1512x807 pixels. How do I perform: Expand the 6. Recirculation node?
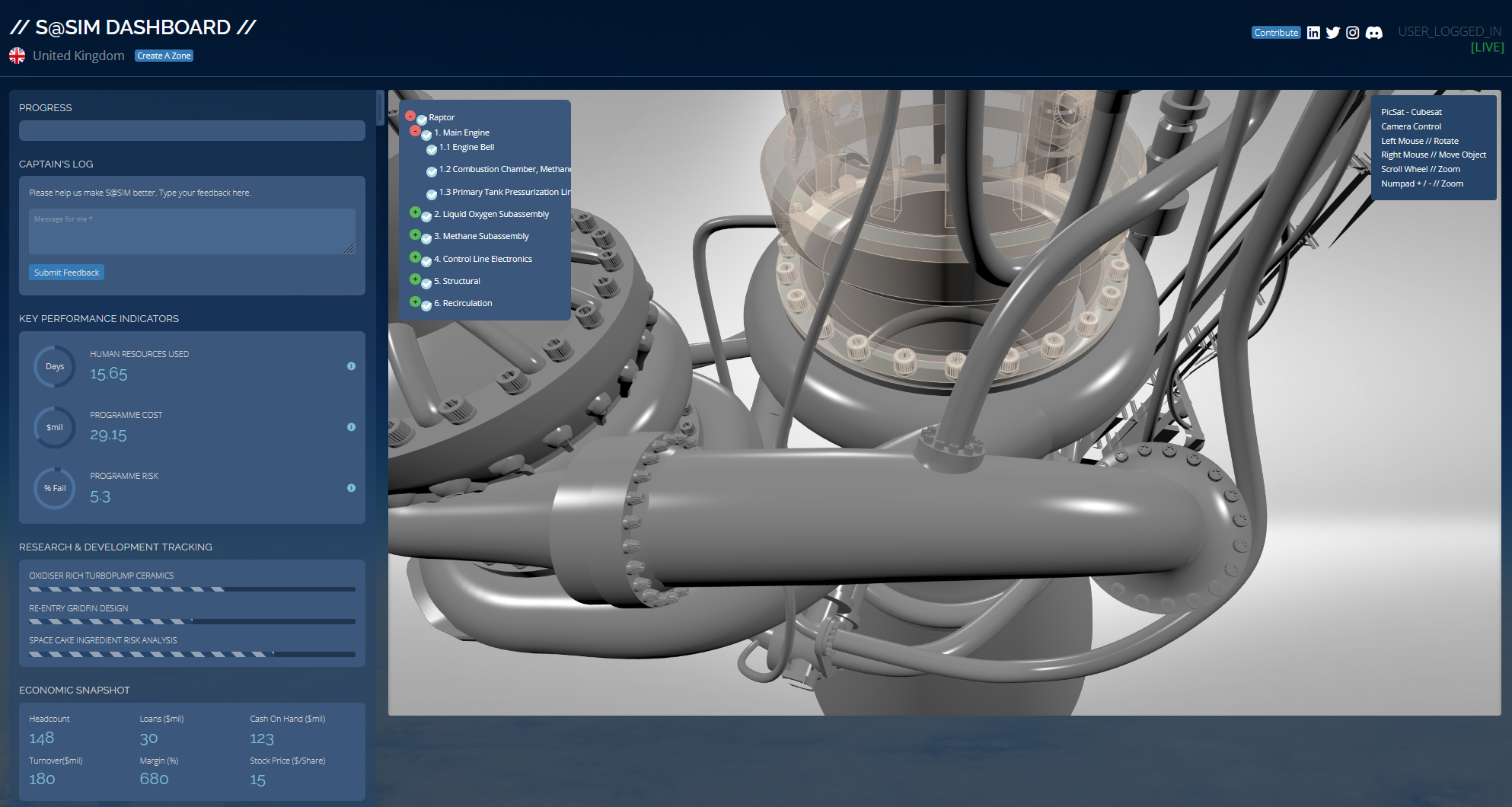tap(415, 301)
